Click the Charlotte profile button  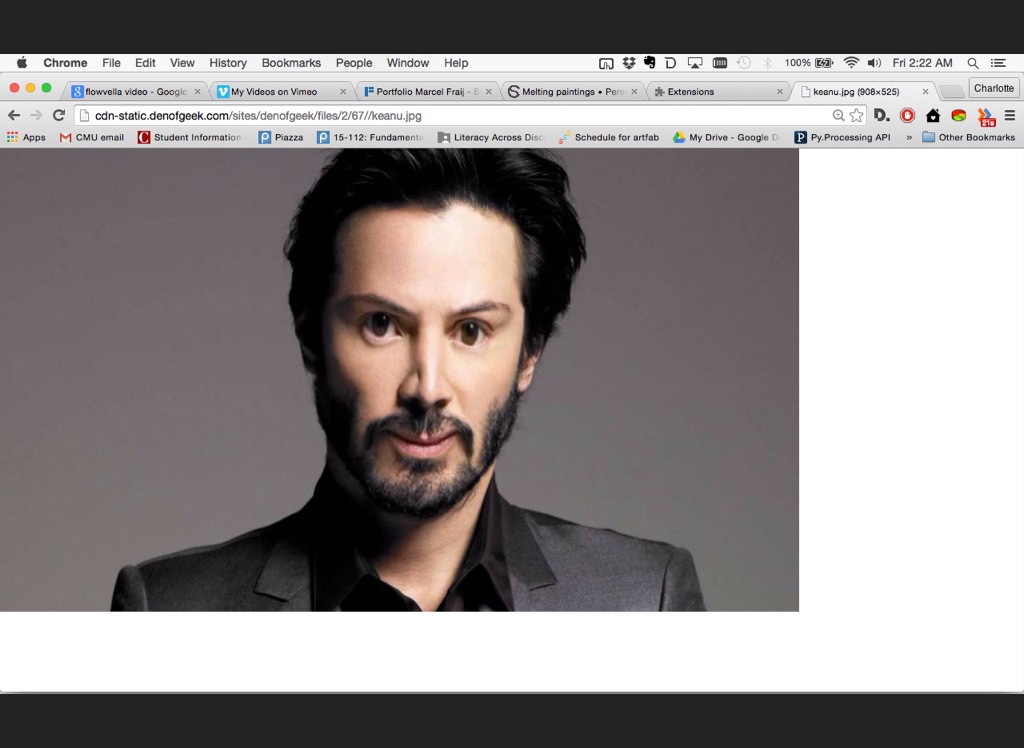[x=993, y=88]
